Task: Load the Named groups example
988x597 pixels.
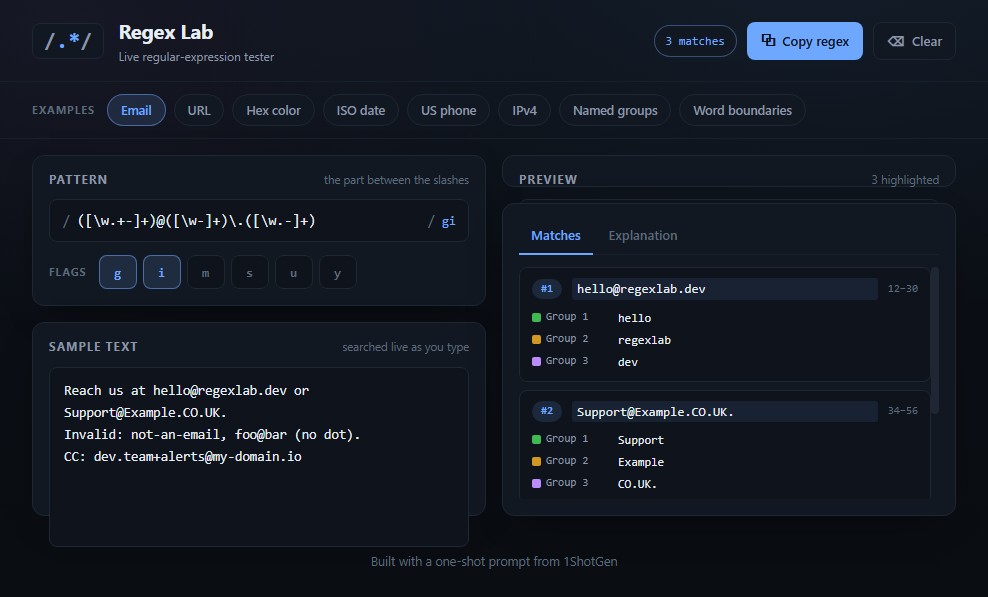Action: pos(615,110)
